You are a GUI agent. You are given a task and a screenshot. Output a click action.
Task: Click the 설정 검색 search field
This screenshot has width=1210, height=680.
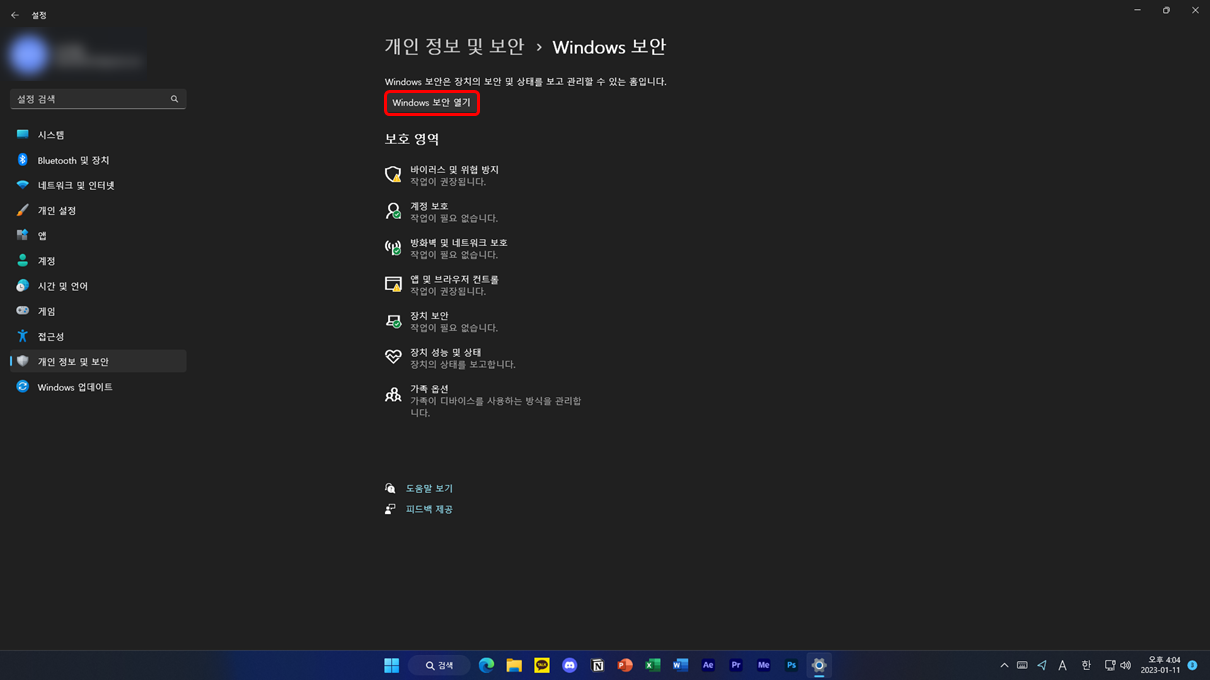click(98, 99)
